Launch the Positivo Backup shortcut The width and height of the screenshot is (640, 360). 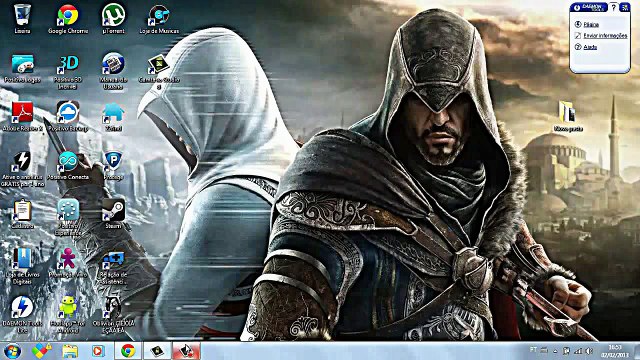(68, 116)
